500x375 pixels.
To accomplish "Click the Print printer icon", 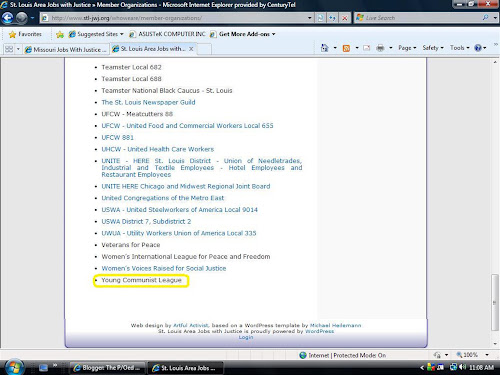I will click(x=380, y=48).
